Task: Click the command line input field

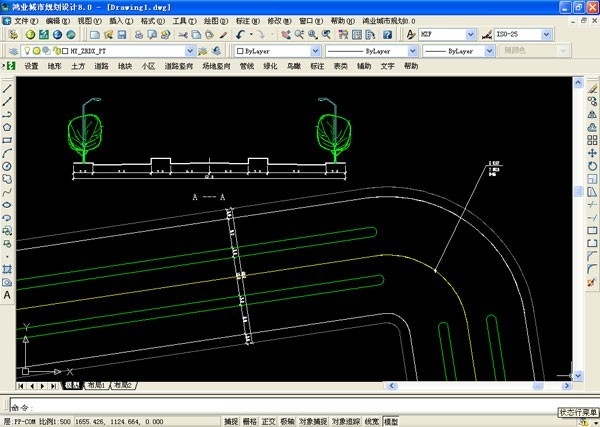Action: 300,406
